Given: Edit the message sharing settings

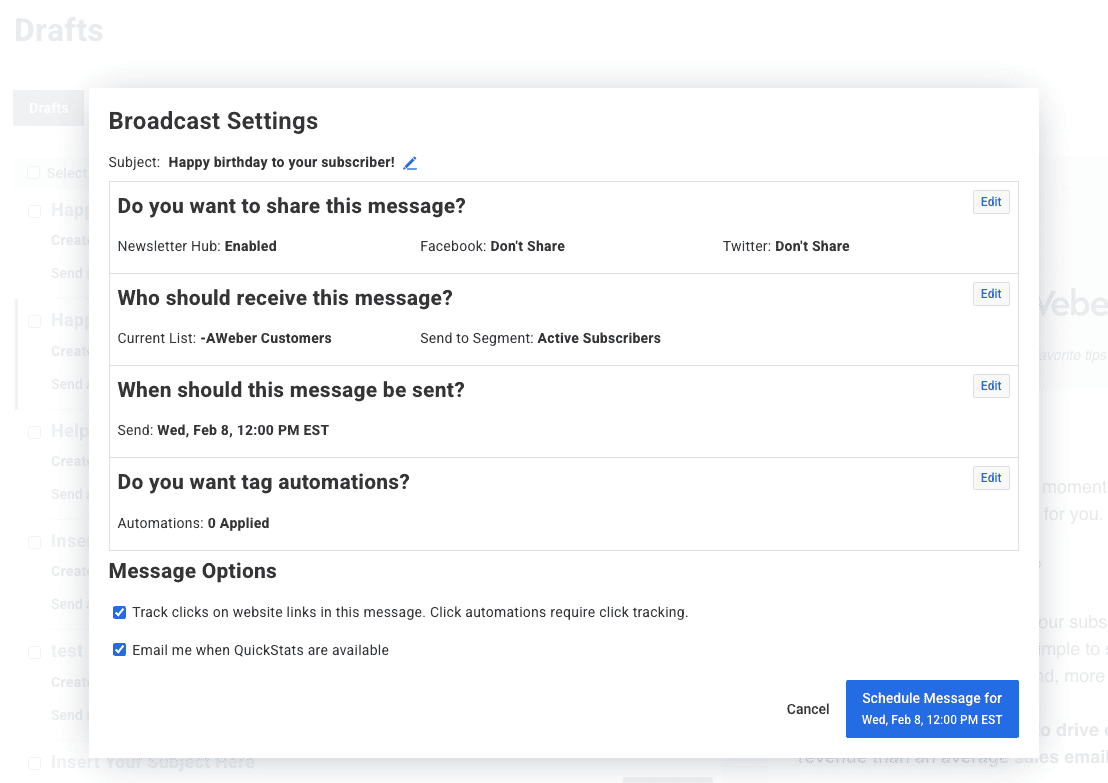Looking at the screenshot, I should click(990, 202).
